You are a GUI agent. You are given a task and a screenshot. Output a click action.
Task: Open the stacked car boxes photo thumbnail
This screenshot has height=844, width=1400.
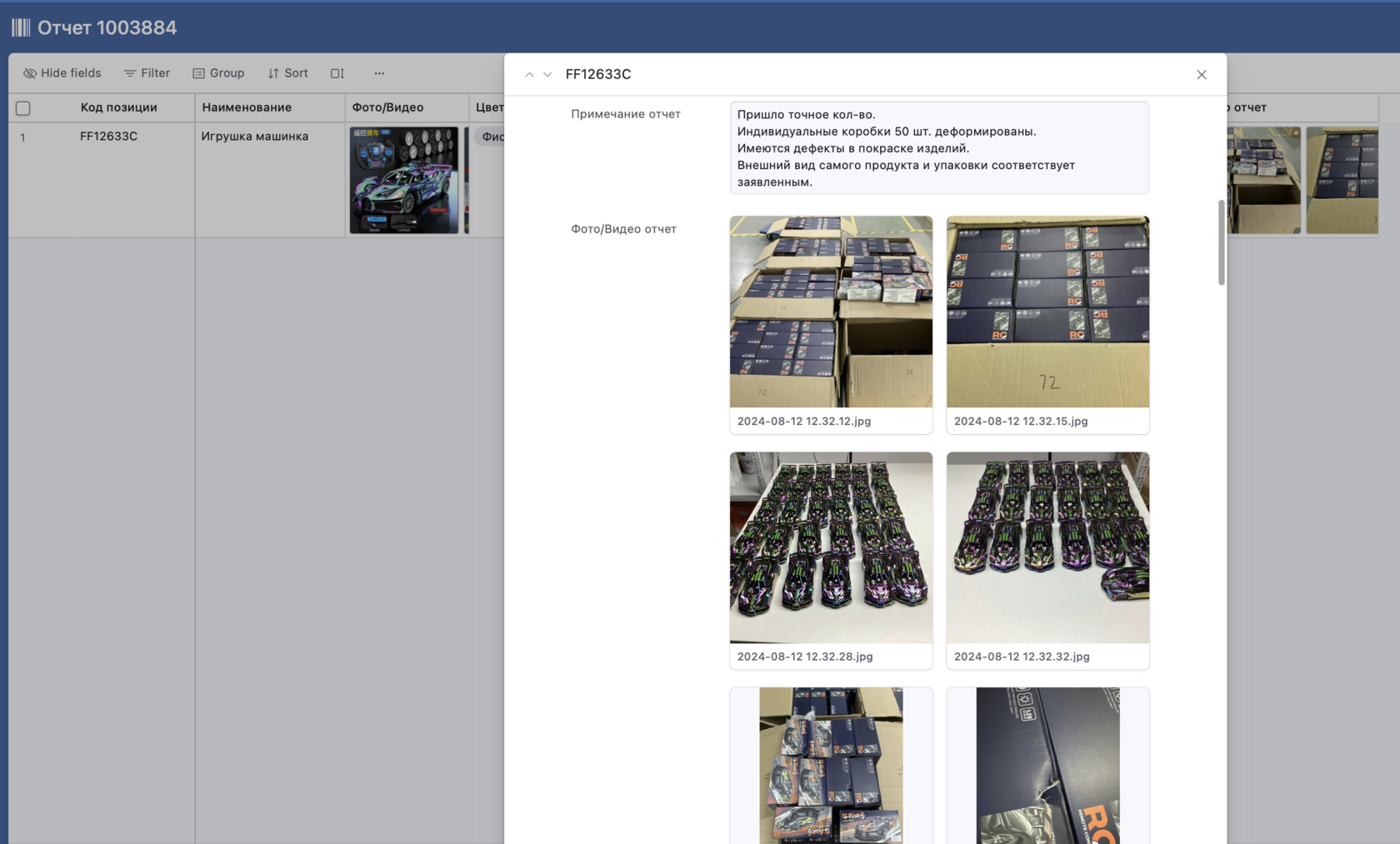[x=831, y=766]
